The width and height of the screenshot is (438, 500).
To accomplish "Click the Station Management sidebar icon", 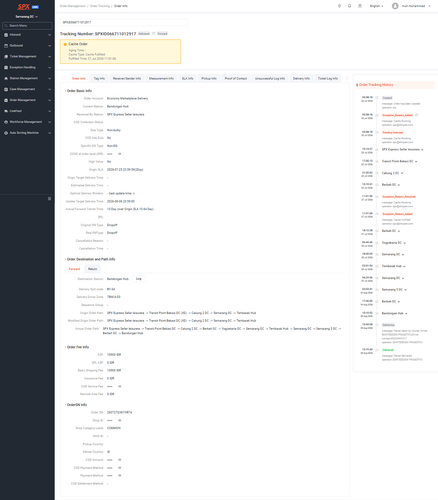I will [6, 78].
